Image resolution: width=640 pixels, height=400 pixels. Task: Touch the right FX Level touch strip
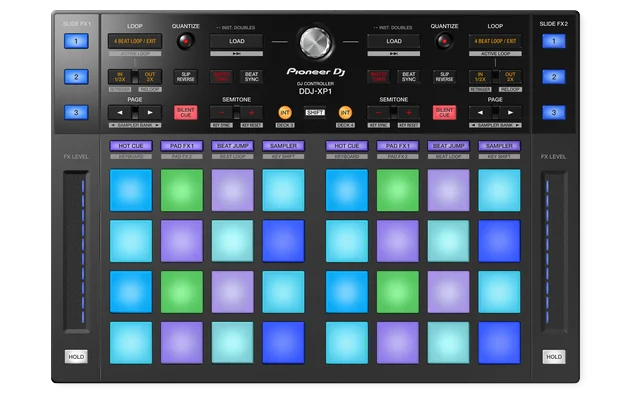554,251
